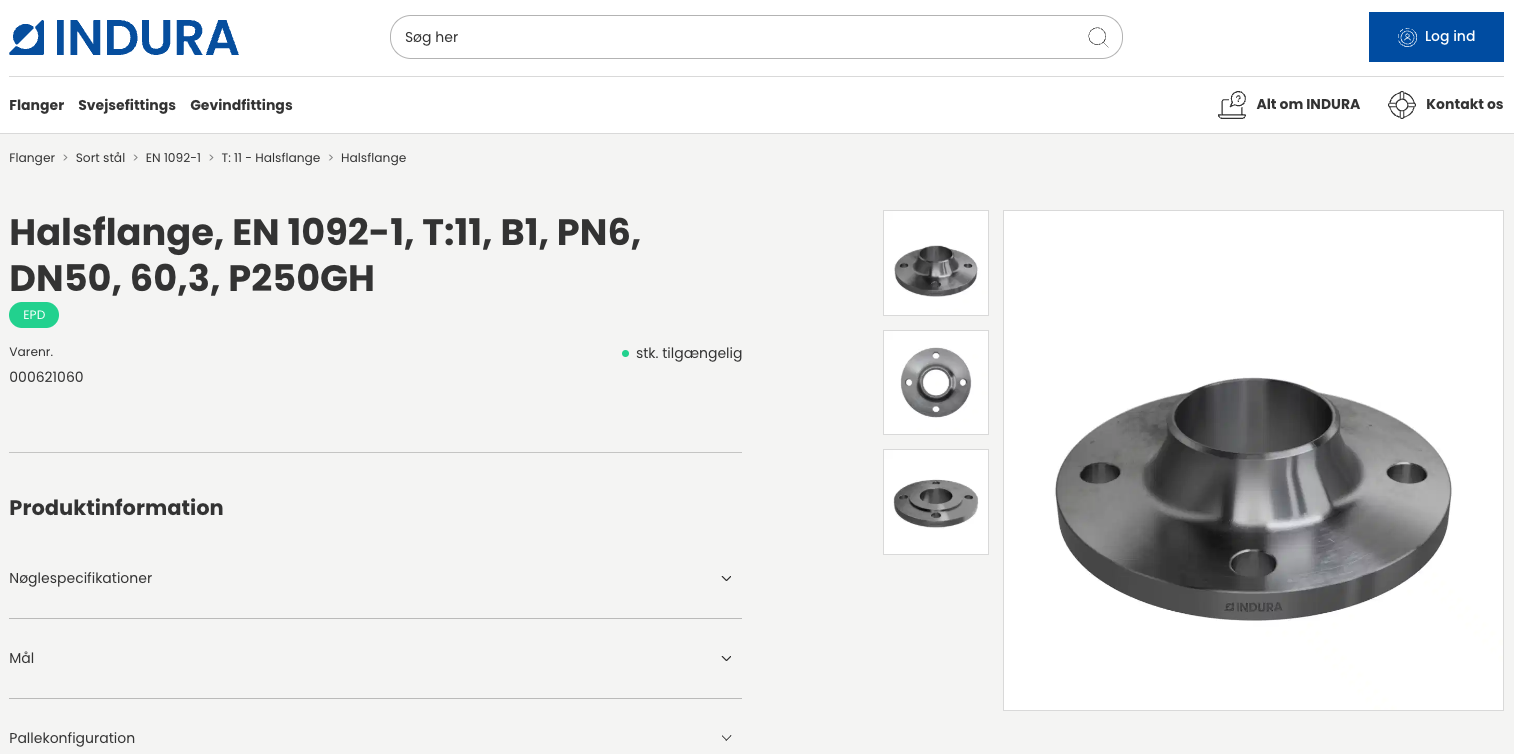Click the user icon in Log ind
Image resolution: width=1514 pixels, height=754 pixels.
[1407, 37]
